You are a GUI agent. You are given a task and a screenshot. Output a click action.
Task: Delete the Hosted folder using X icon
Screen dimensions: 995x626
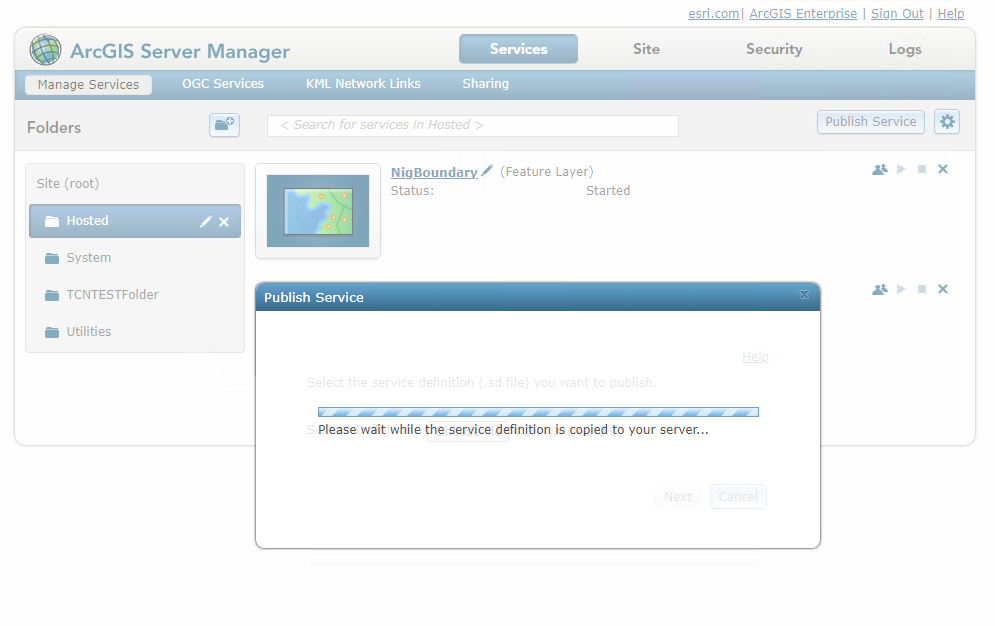tap(224, 222)
